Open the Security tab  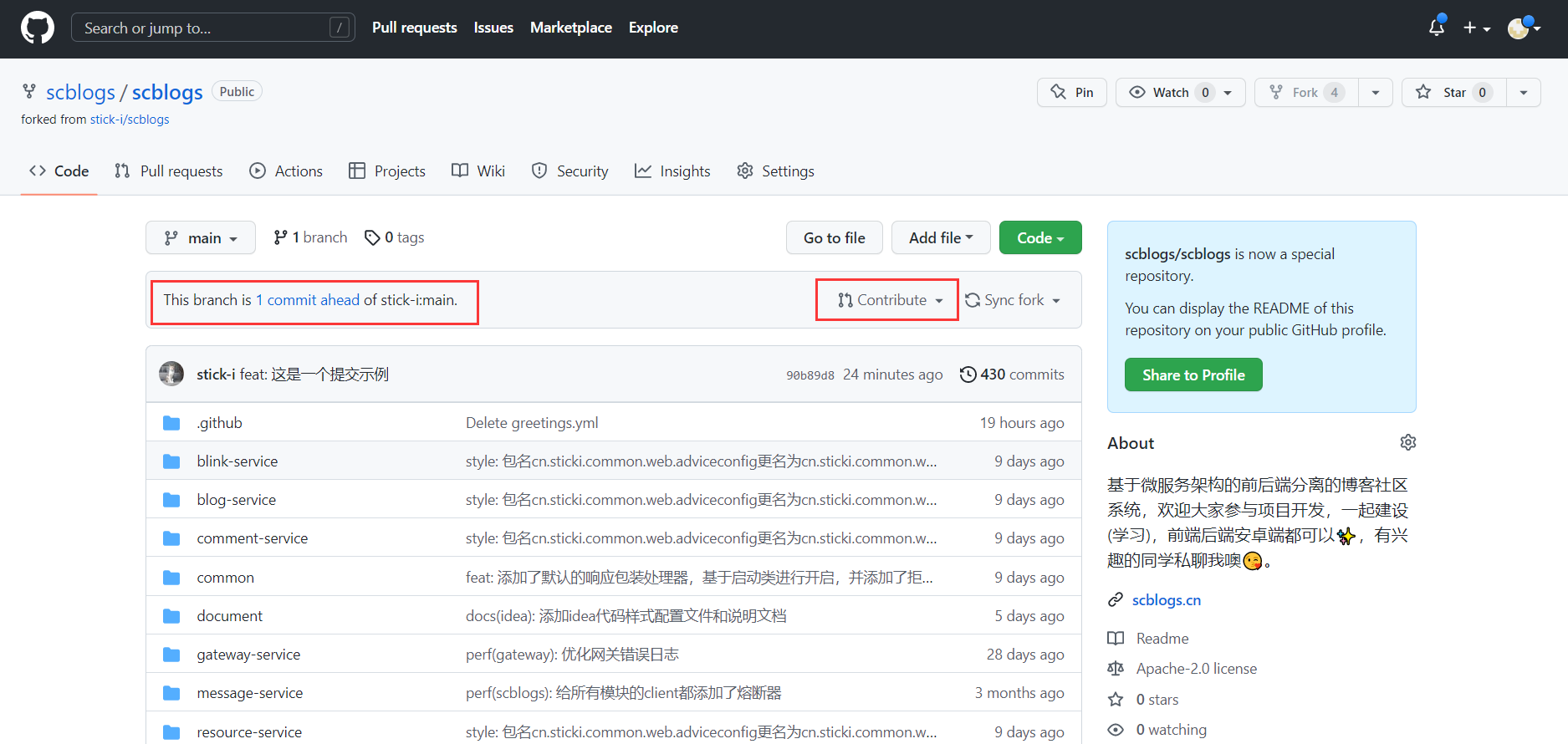(x=570, y=171)
